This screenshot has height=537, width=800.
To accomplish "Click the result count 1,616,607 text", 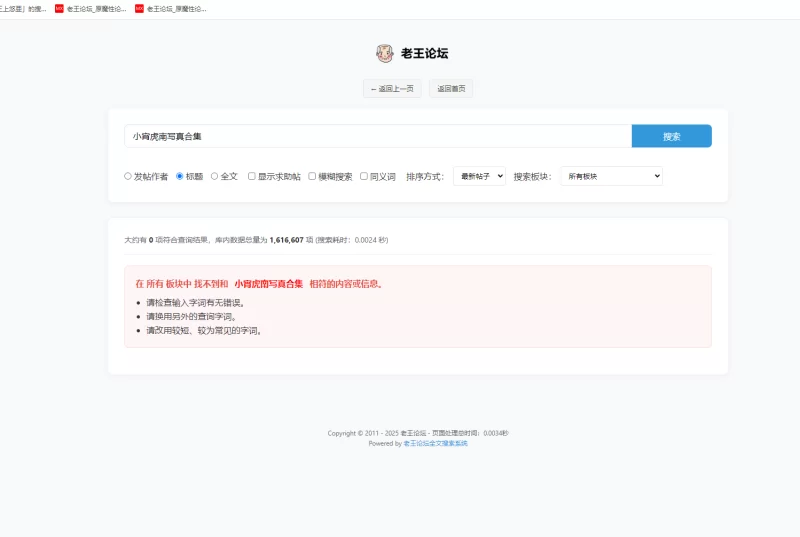I will [x=286, y=240].
